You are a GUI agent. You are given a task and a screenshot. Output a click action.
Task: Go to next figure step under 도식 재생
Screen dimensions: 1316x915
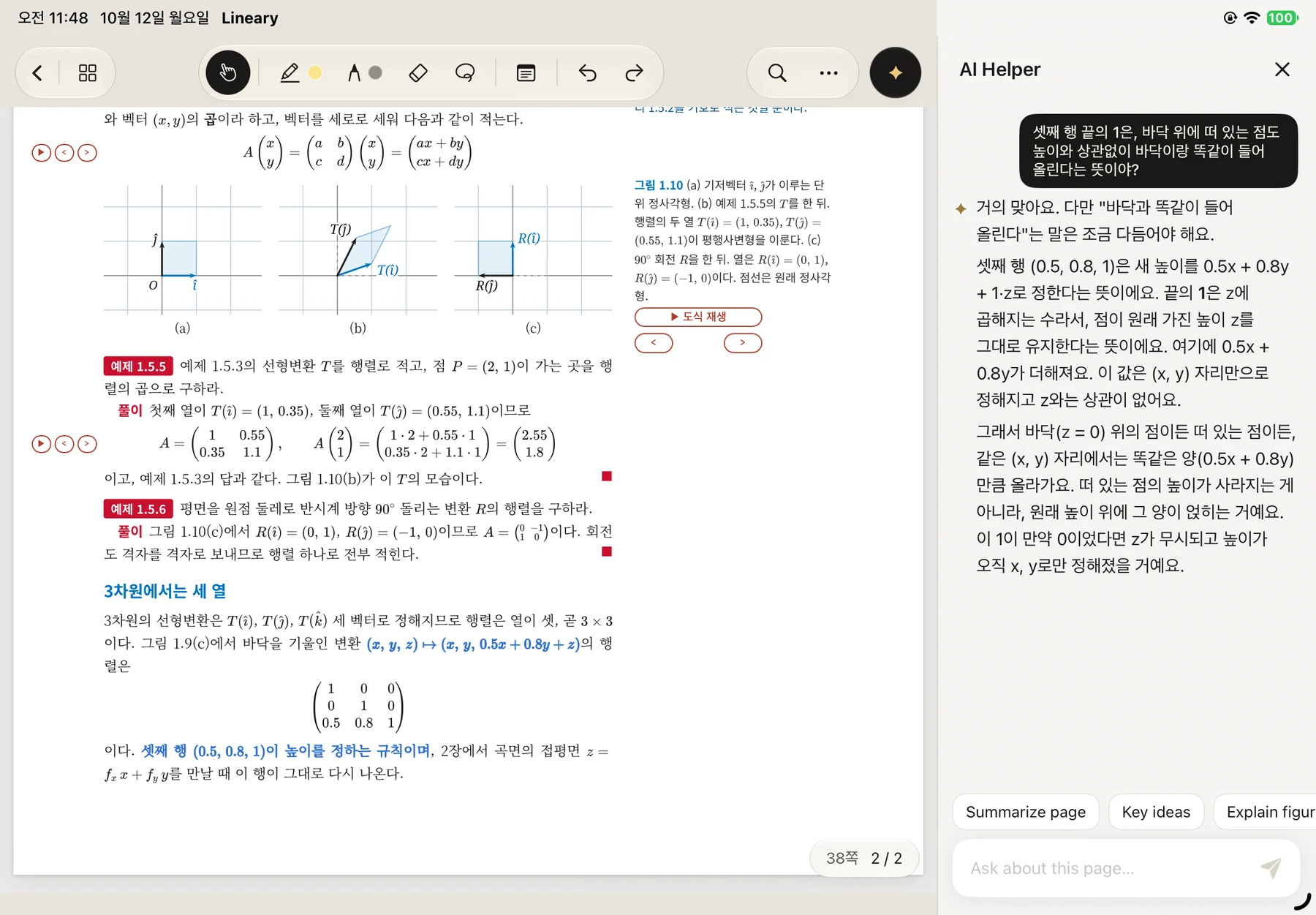743,342
